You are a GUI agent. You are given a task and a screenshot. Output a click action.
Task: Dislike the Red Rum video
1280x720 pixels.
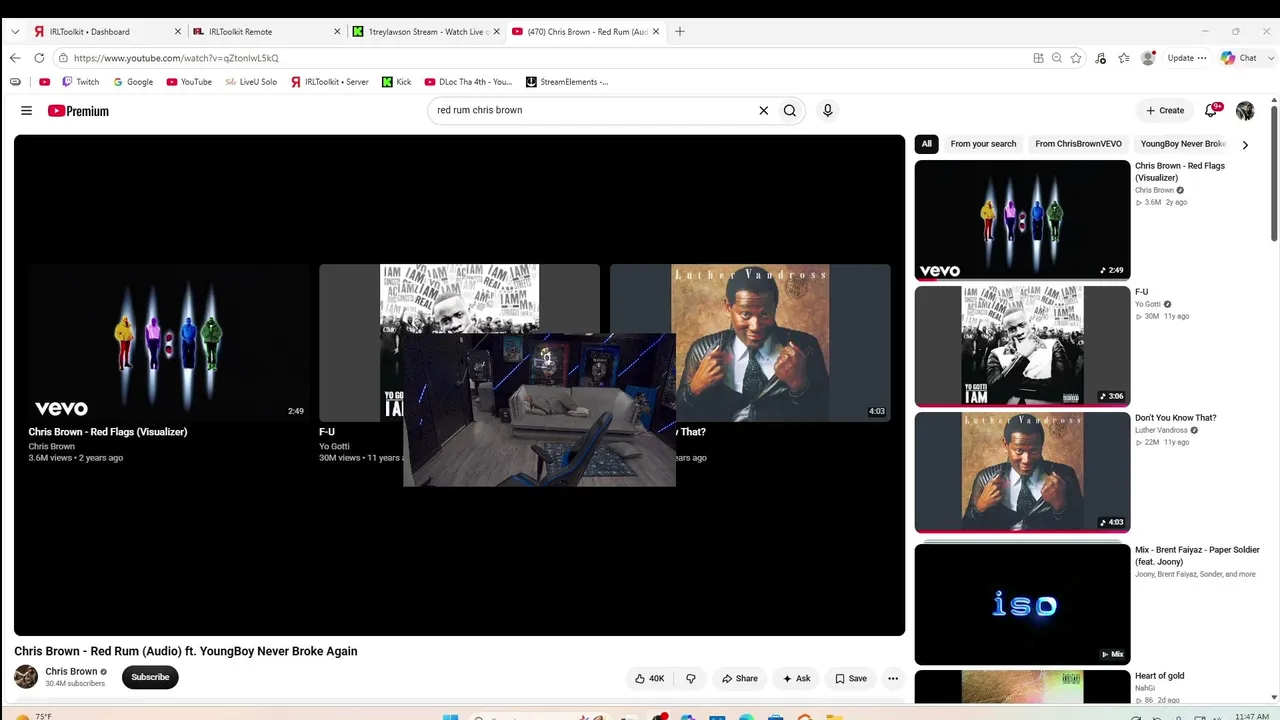[x=690, y=678]
